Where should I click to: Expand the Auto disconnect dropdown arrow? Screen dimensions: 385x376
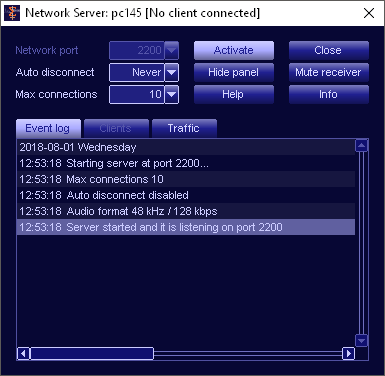coord(171,72)
